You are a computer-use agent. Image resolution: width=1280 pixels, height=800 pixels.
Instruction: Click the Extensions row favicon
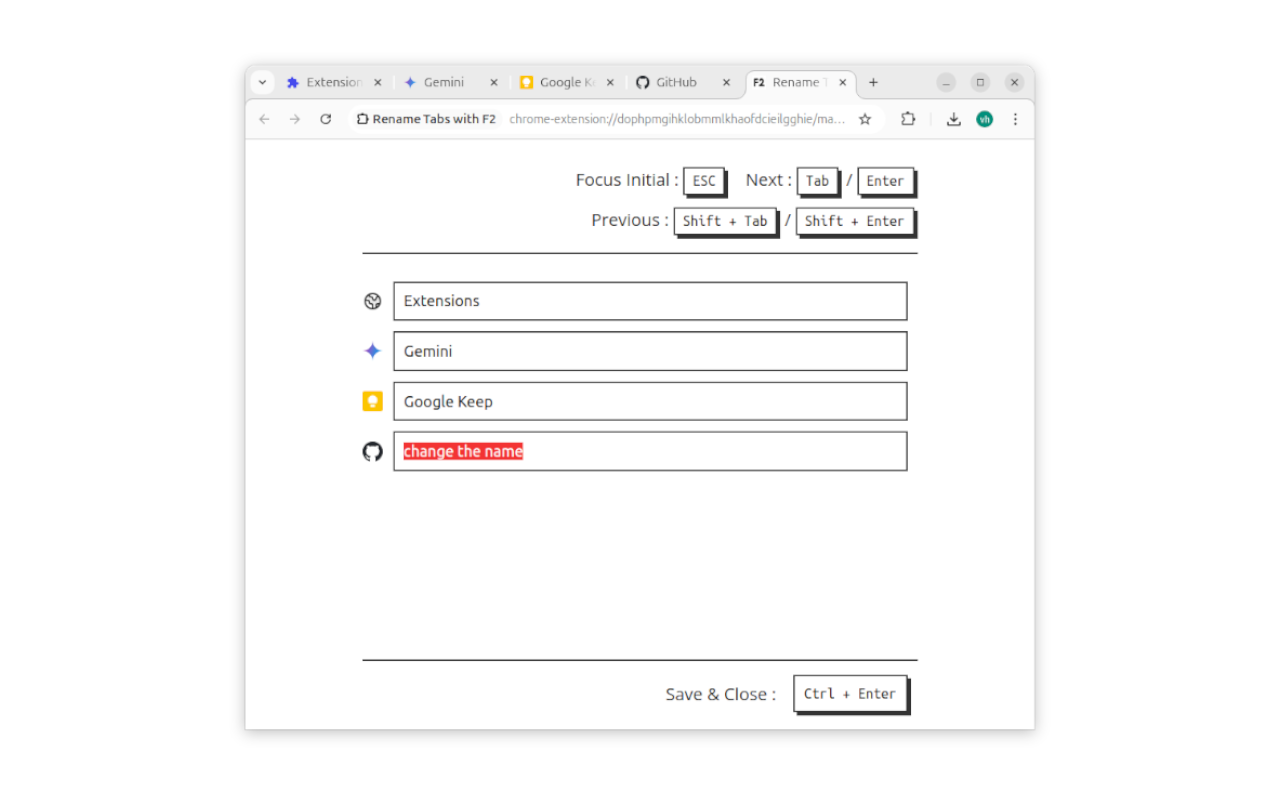click(373, 301)
